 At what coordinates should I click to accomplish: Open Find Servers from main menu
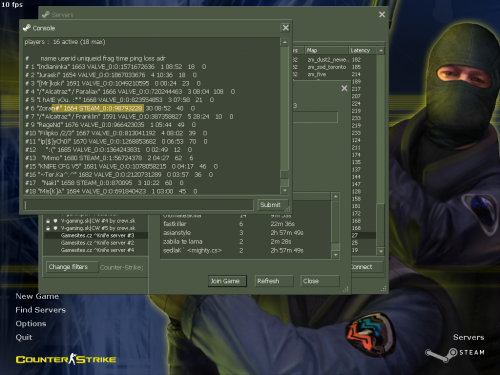[40, 310]
